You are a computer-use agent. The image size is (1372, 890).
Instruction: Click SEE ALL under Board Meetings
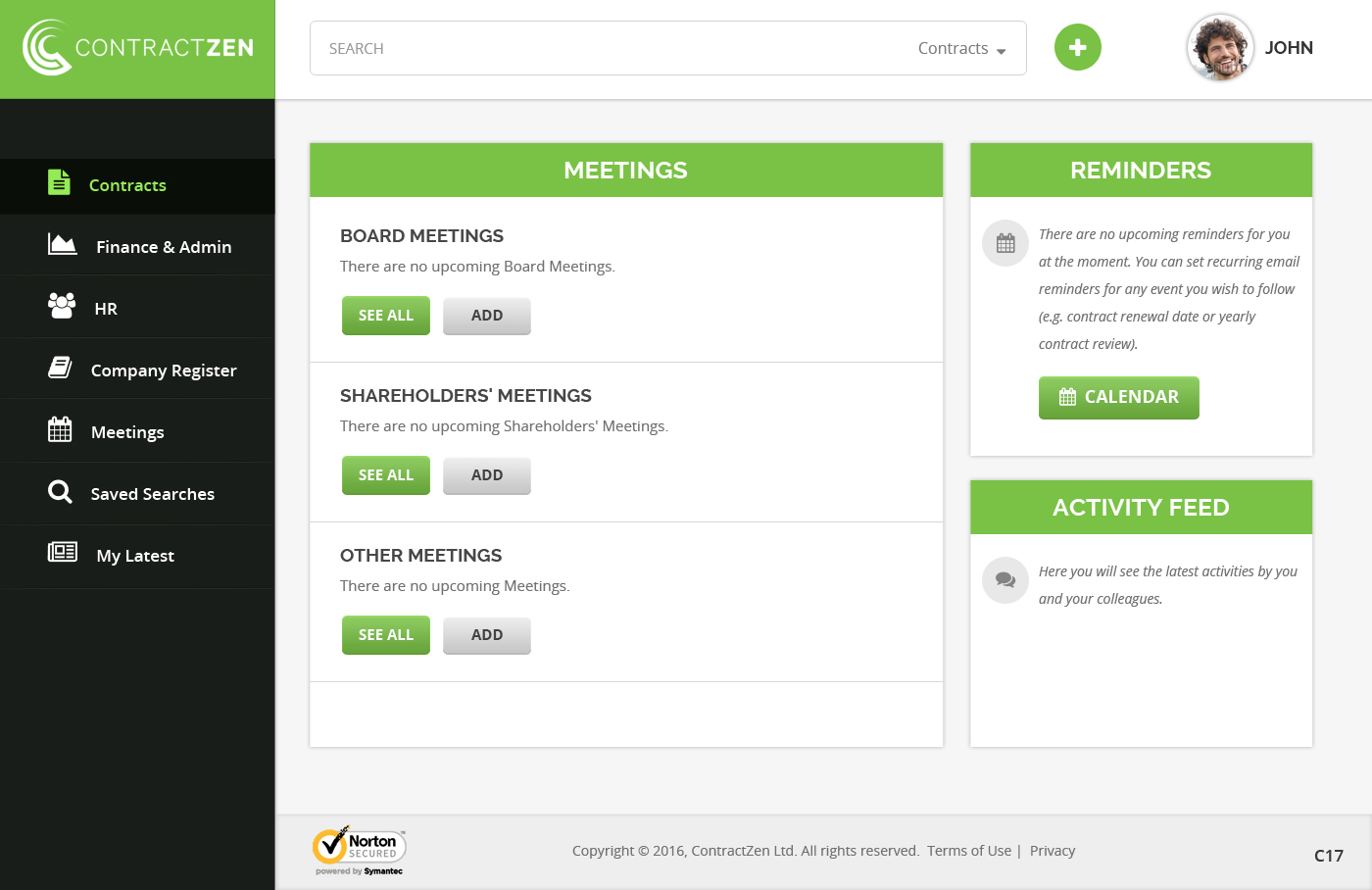pyautogui.click(x=385, y=315)
